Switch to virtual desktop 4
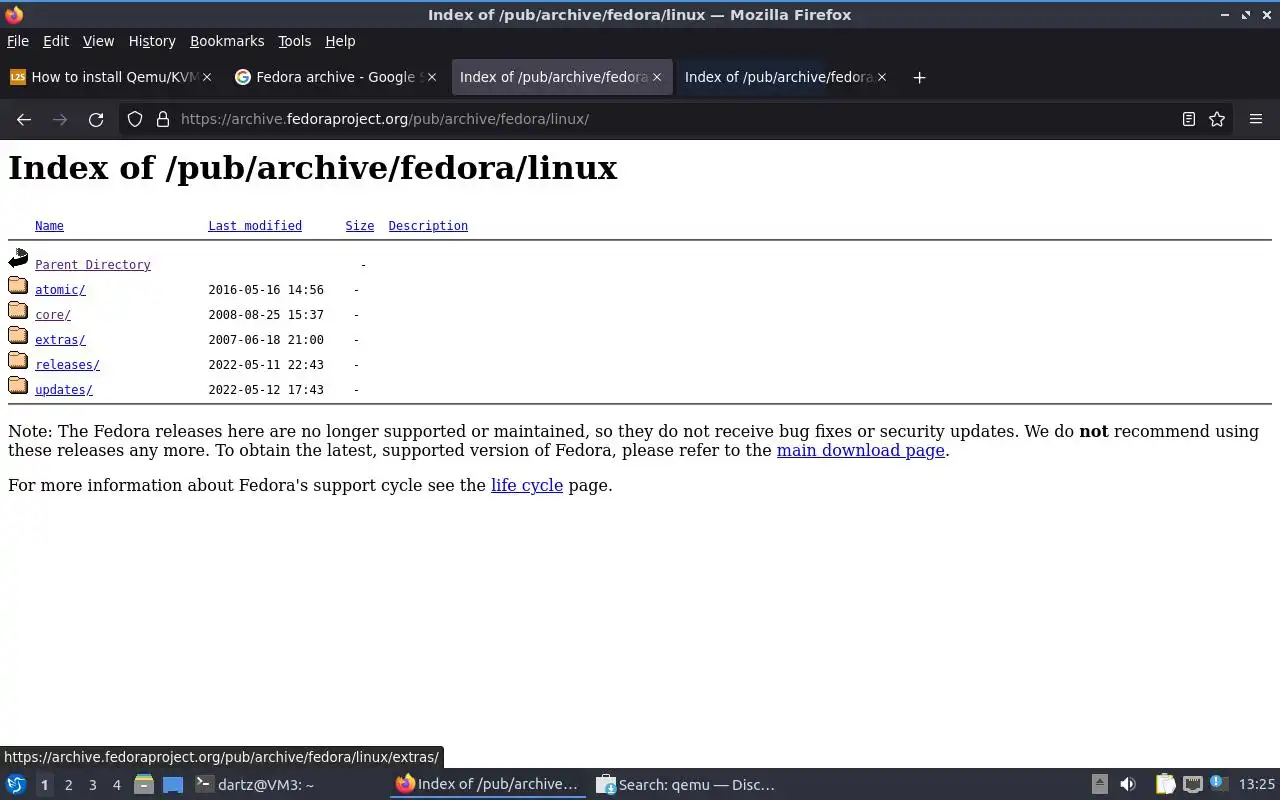The width and height of the screenshot is (1280, 800). pyautogui.click(x=116, y=785)
